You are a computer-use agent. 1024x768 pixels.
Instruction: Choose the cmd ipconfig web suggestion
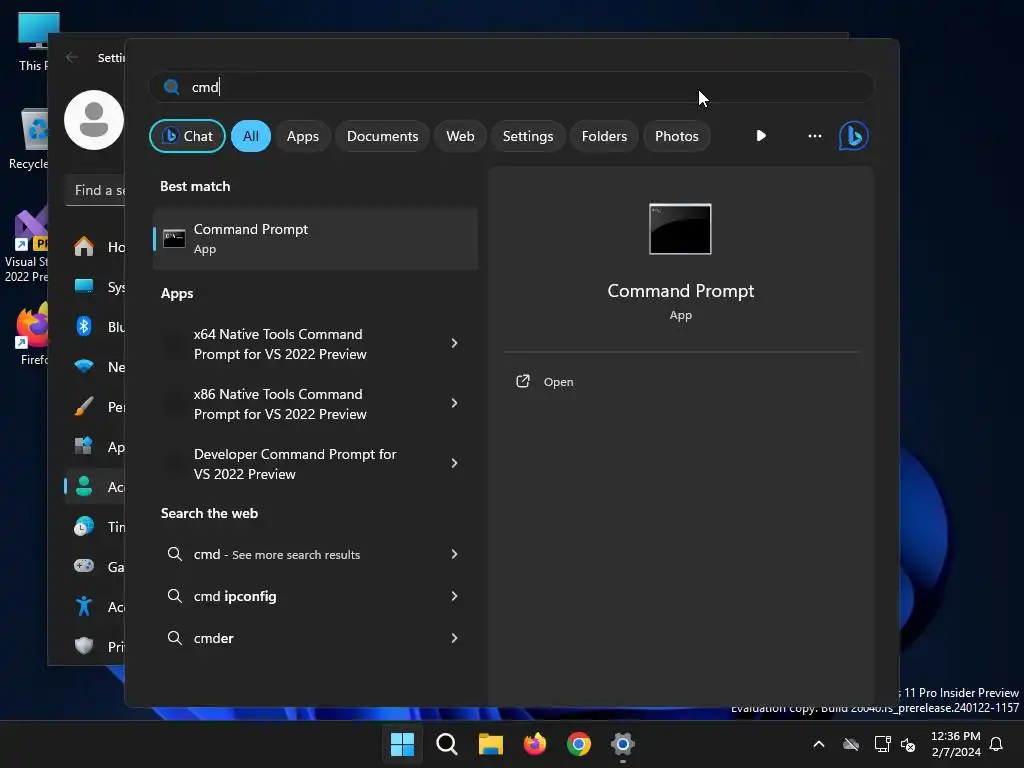tap(315, 596)
